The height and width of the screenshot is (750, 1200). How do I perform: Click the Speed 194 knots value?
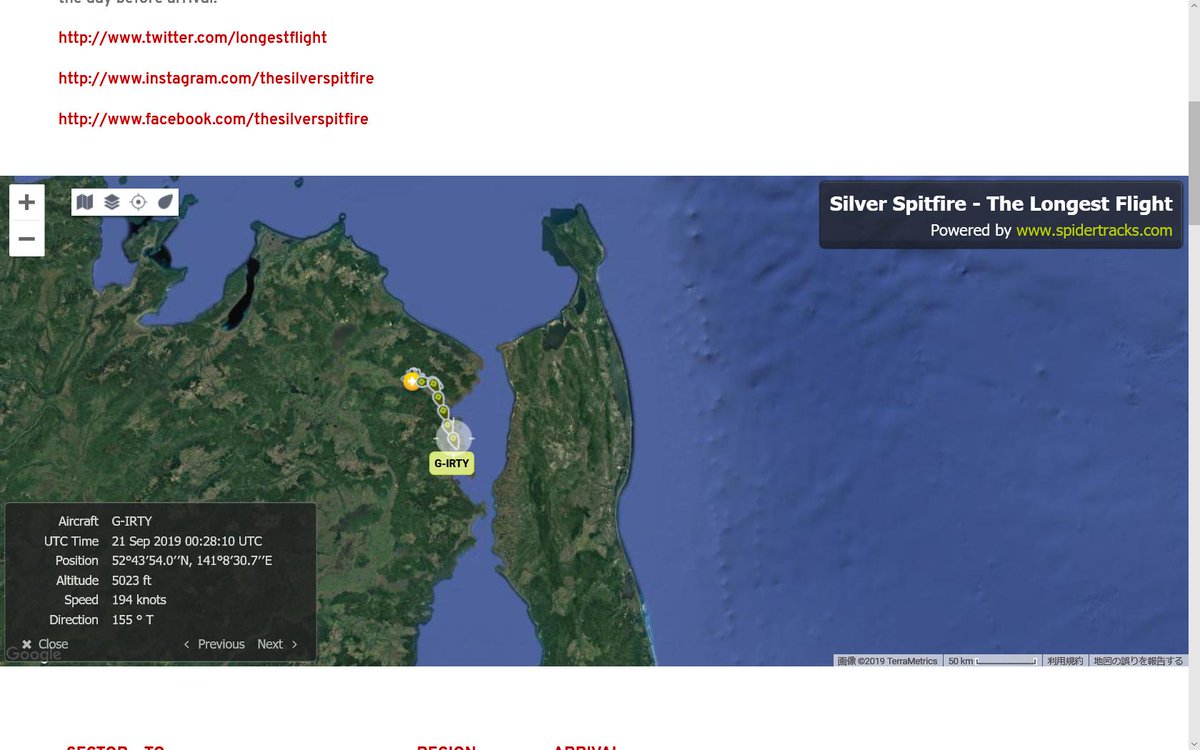pos(139,600)
